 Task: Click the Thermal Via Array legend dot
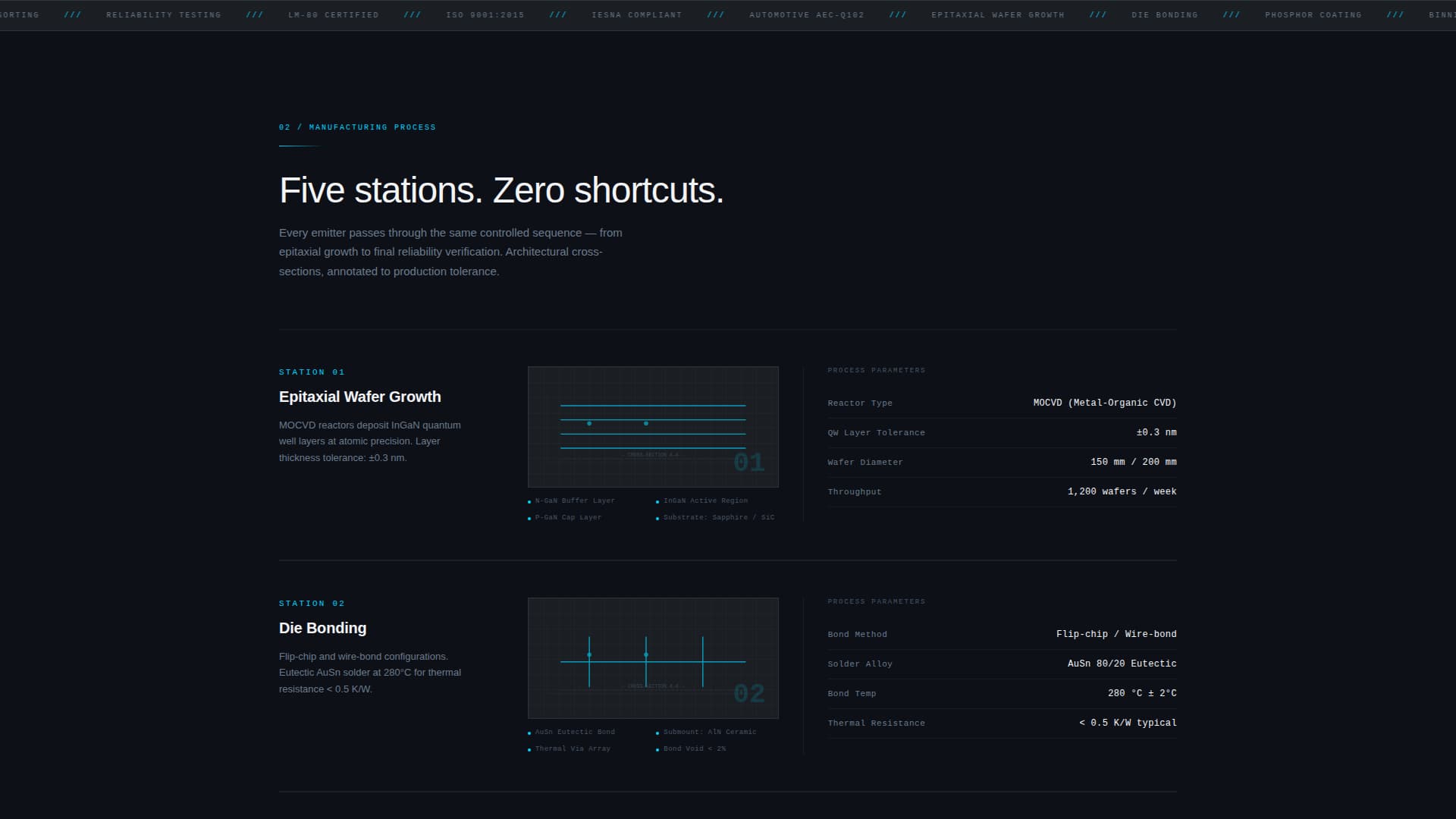click(529, 748)
